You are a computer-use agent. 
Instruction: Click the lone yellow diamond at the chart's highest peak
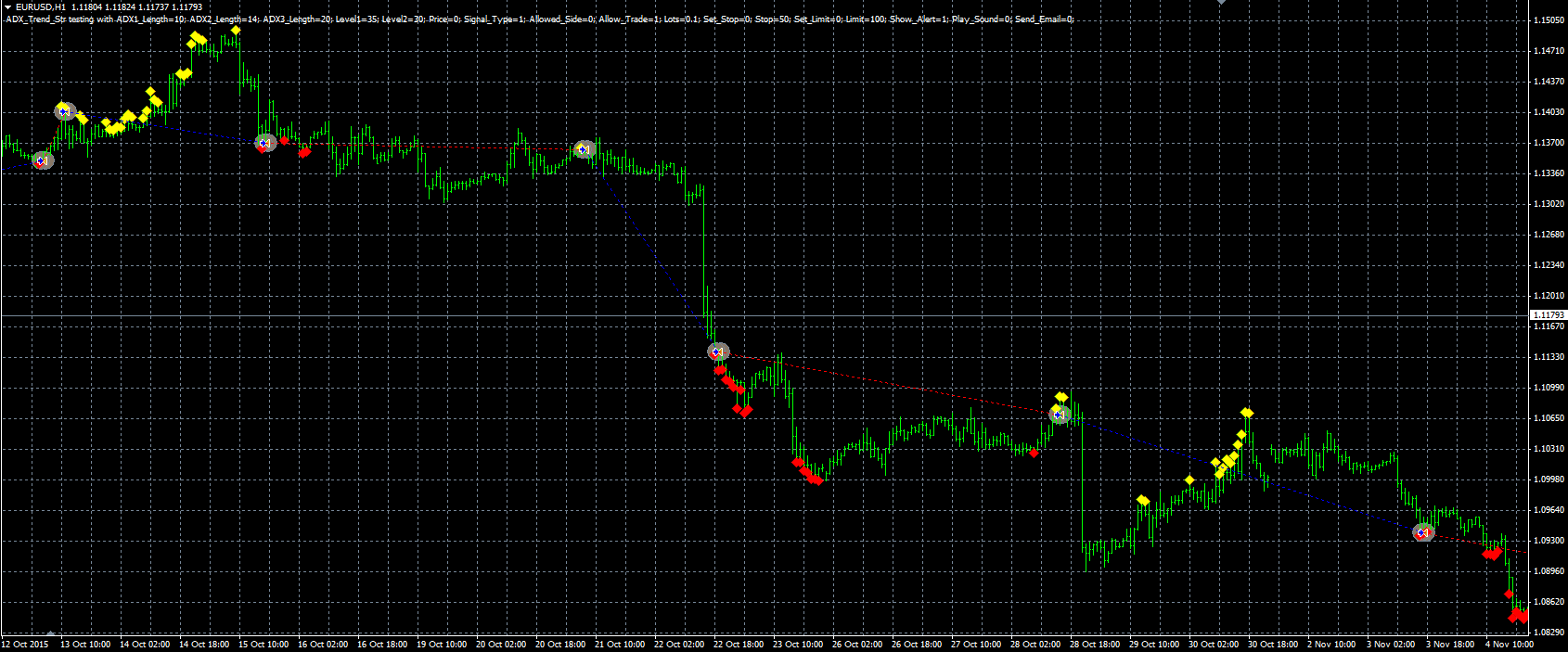pyautogui.click(x=237, y=31)
